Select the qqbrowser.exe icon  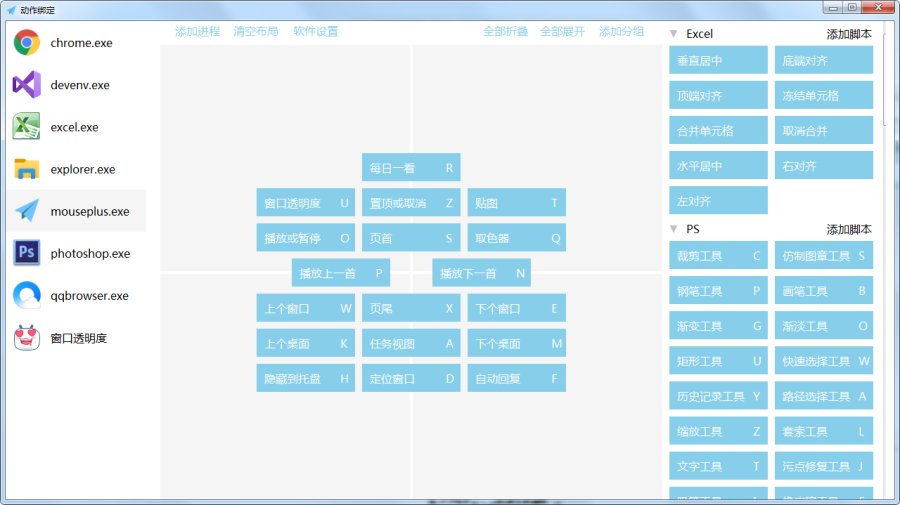click(x=26, y=296)
